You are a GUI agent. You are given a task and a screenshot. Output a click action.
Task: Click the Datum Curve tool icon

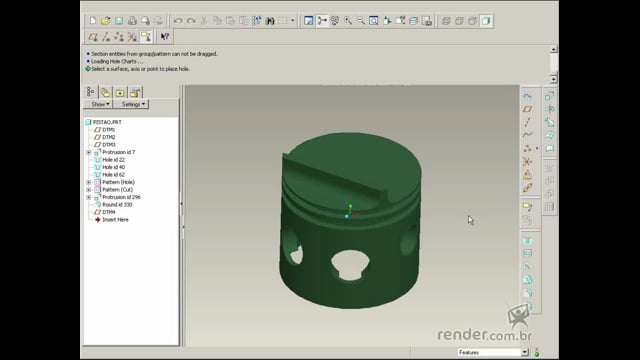[x=527, y=135]
